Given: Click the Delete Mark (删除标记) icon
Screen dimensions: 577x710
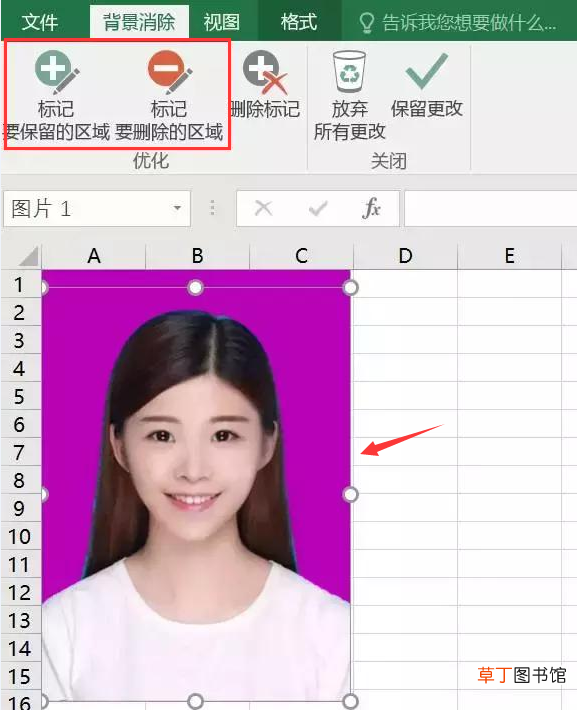Looking at the screenshot, I should (x=265, y=85).
